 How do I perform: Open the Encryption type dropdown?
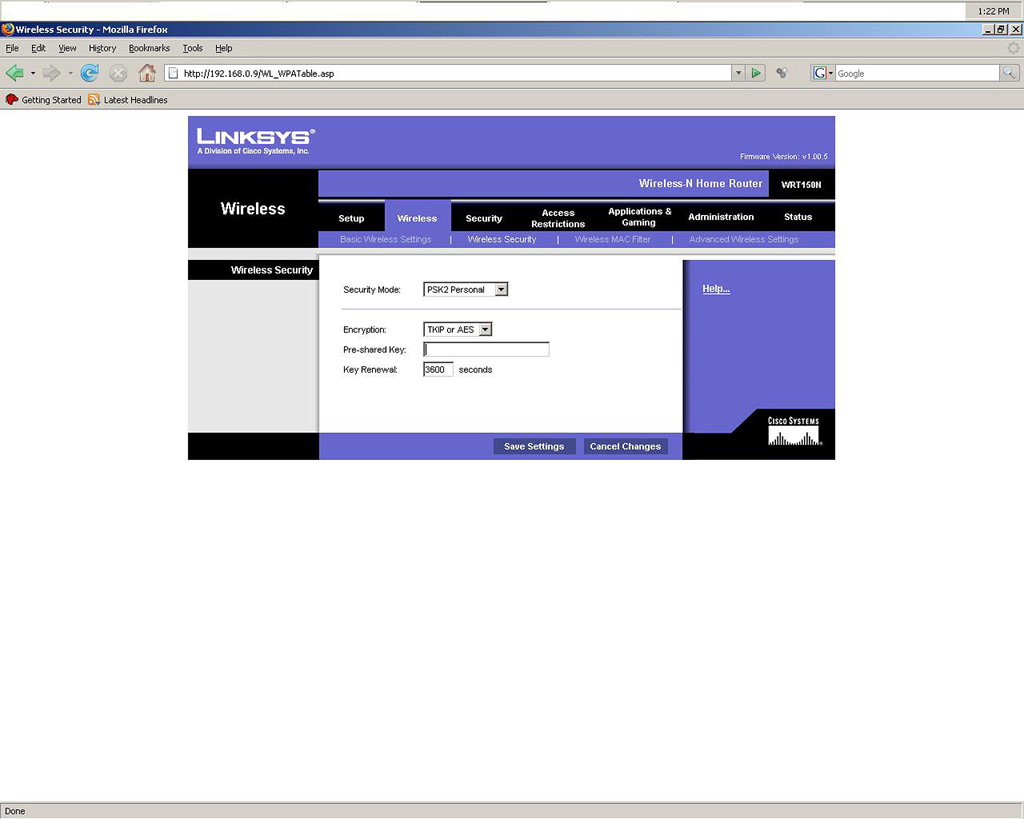(x=485, y=330)
